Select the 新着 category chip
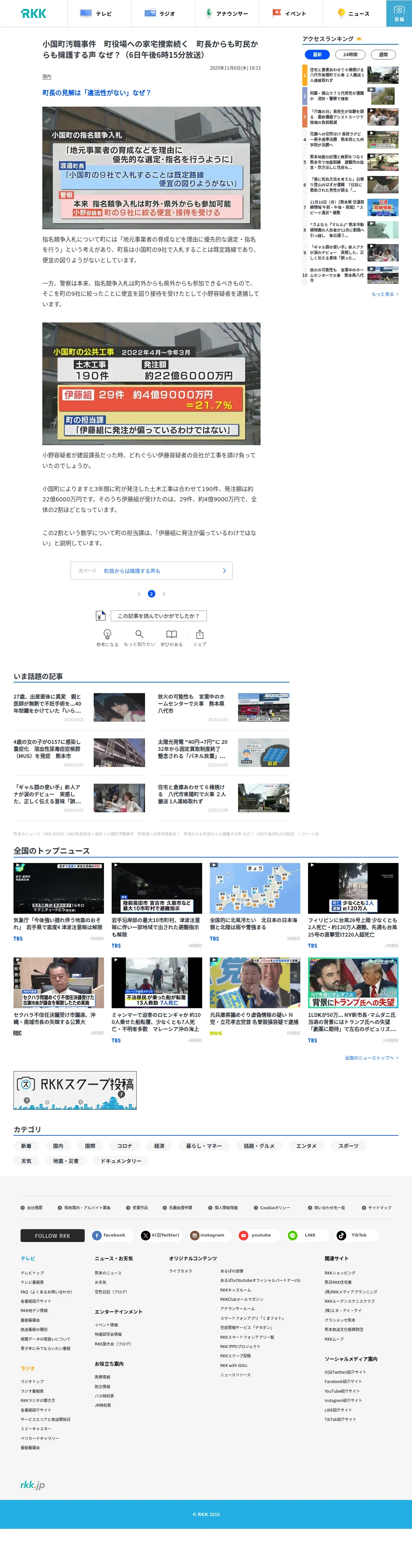Image resolution: width=412 pixels, height=1568 pixels. tap(26, 1146)
